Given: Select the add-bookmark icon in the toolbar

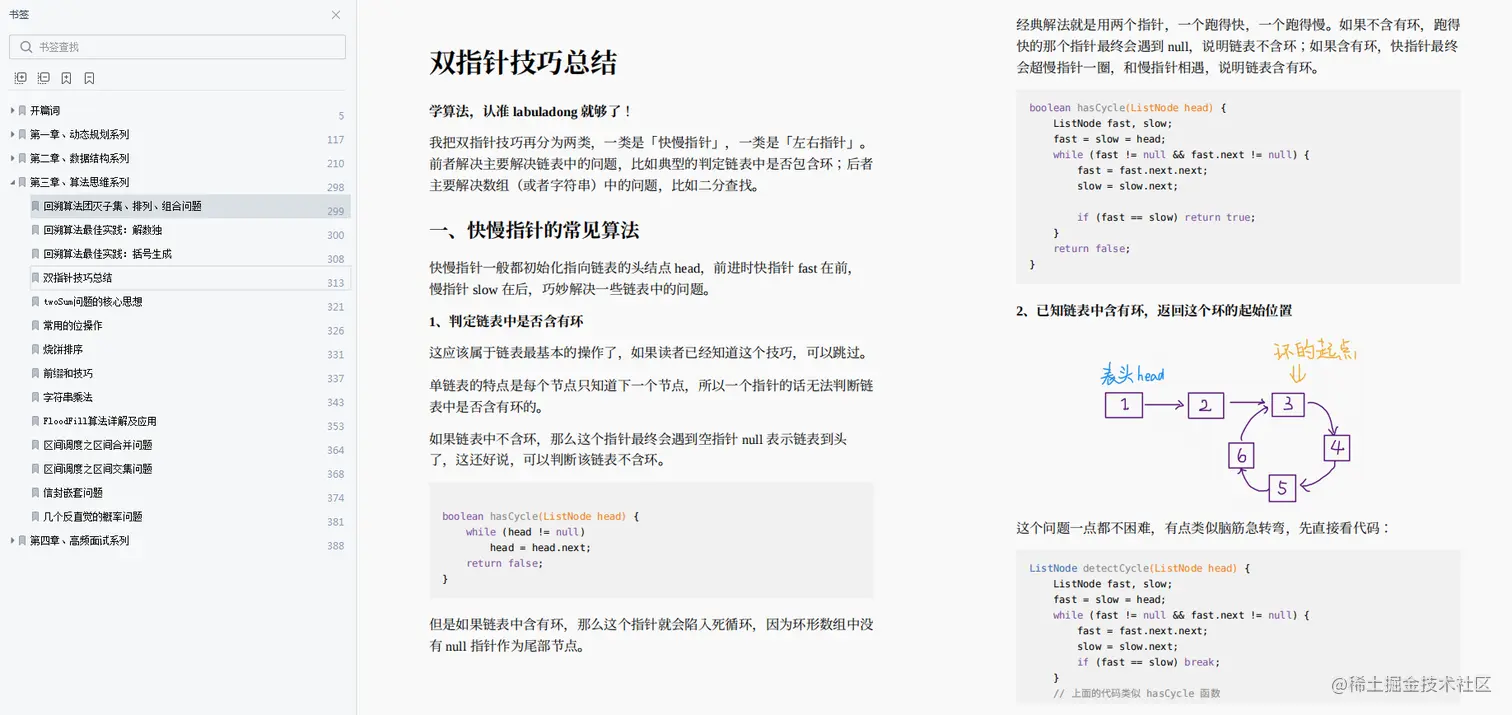Looking at the screenshot, I should click(66, 77).
